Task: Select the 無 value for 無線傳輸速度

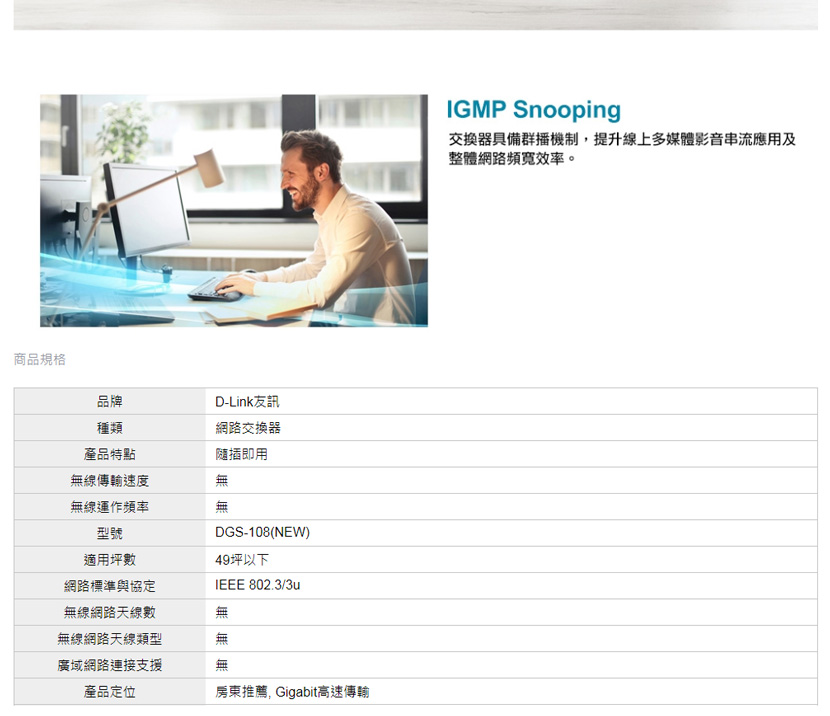Action: 222,481
